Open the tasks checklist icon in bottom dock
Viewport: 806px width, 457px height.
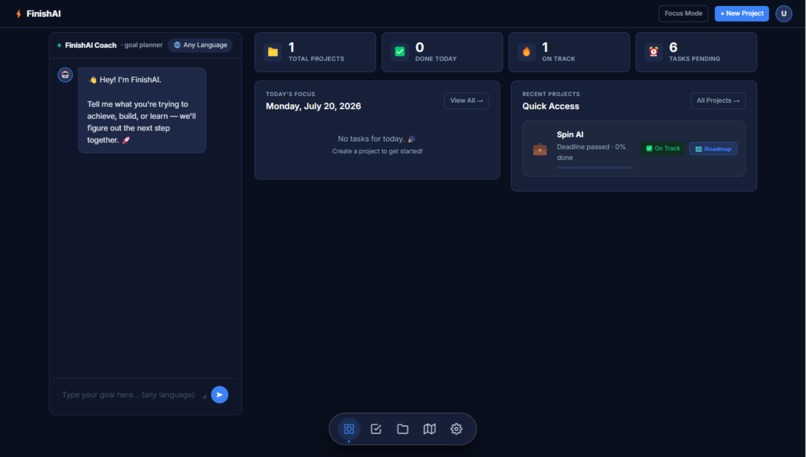[x=376, y=429]
